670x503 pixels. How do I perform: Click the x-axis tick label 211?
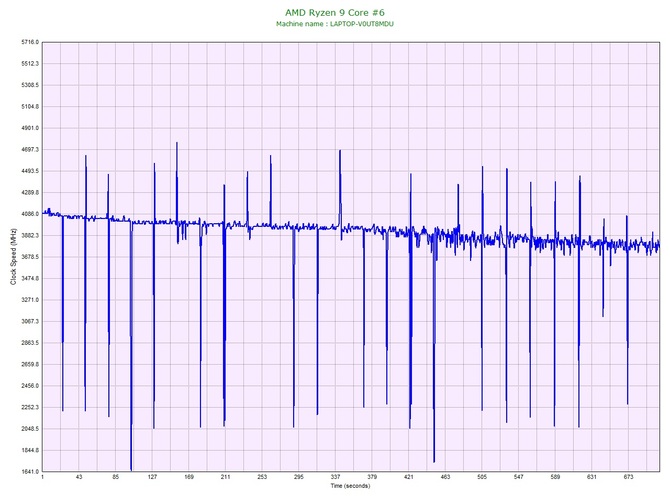(x=226, y=477)
